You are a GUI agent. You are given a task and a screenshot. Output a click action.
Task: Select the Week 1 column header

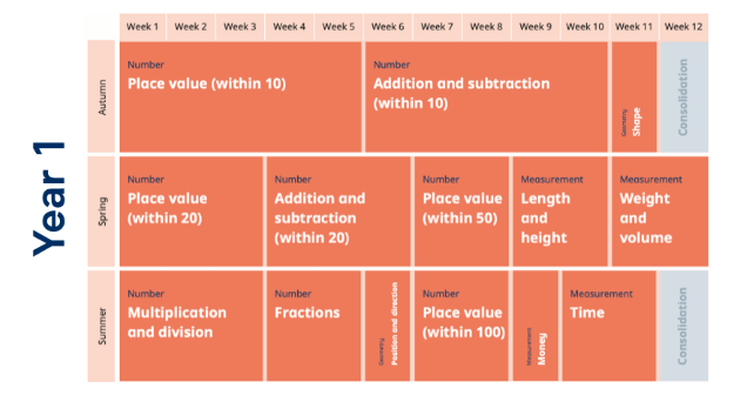point(142,27)
